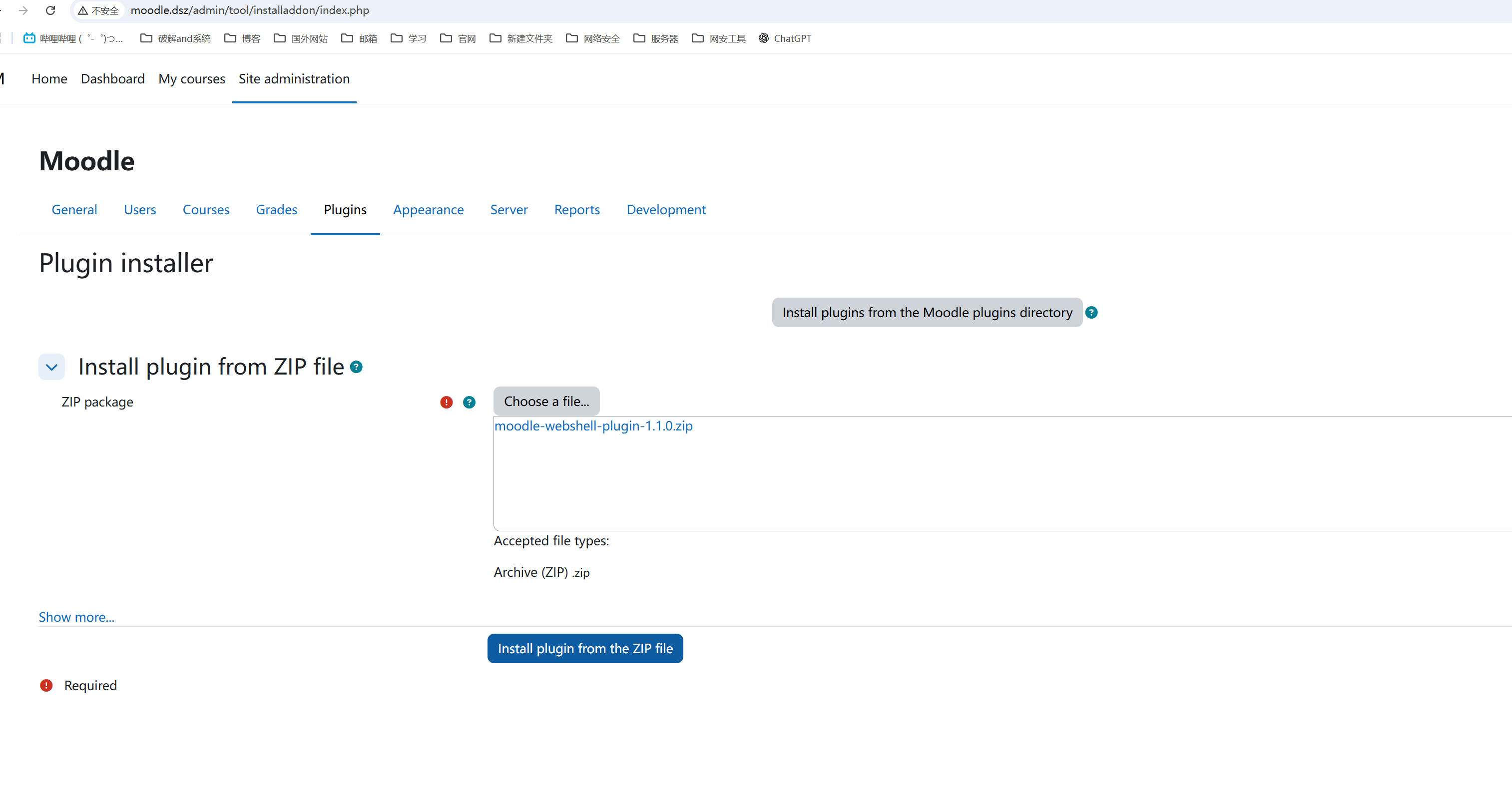Image resolution: width=1512 pixels, height=790 pixels.
Task: Open Dashboard from top navigation
Action: pyautogui.click(x=113, y=78)
